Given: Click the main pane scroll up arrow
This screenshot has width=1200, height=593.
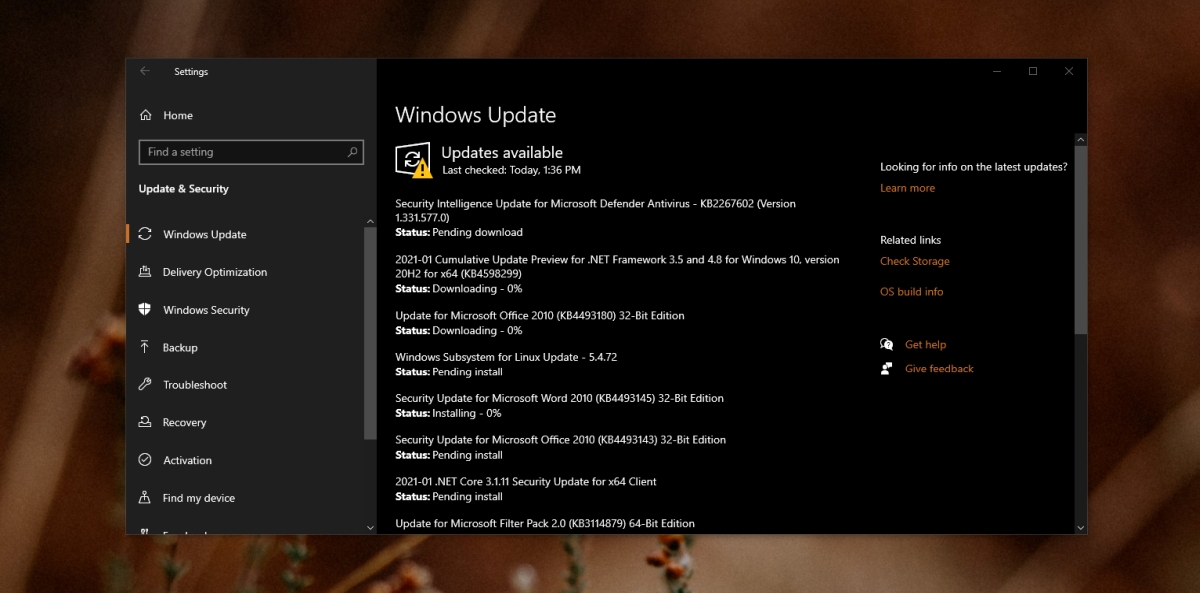Looking at the screenshot, I should (x=1080, y=139).
